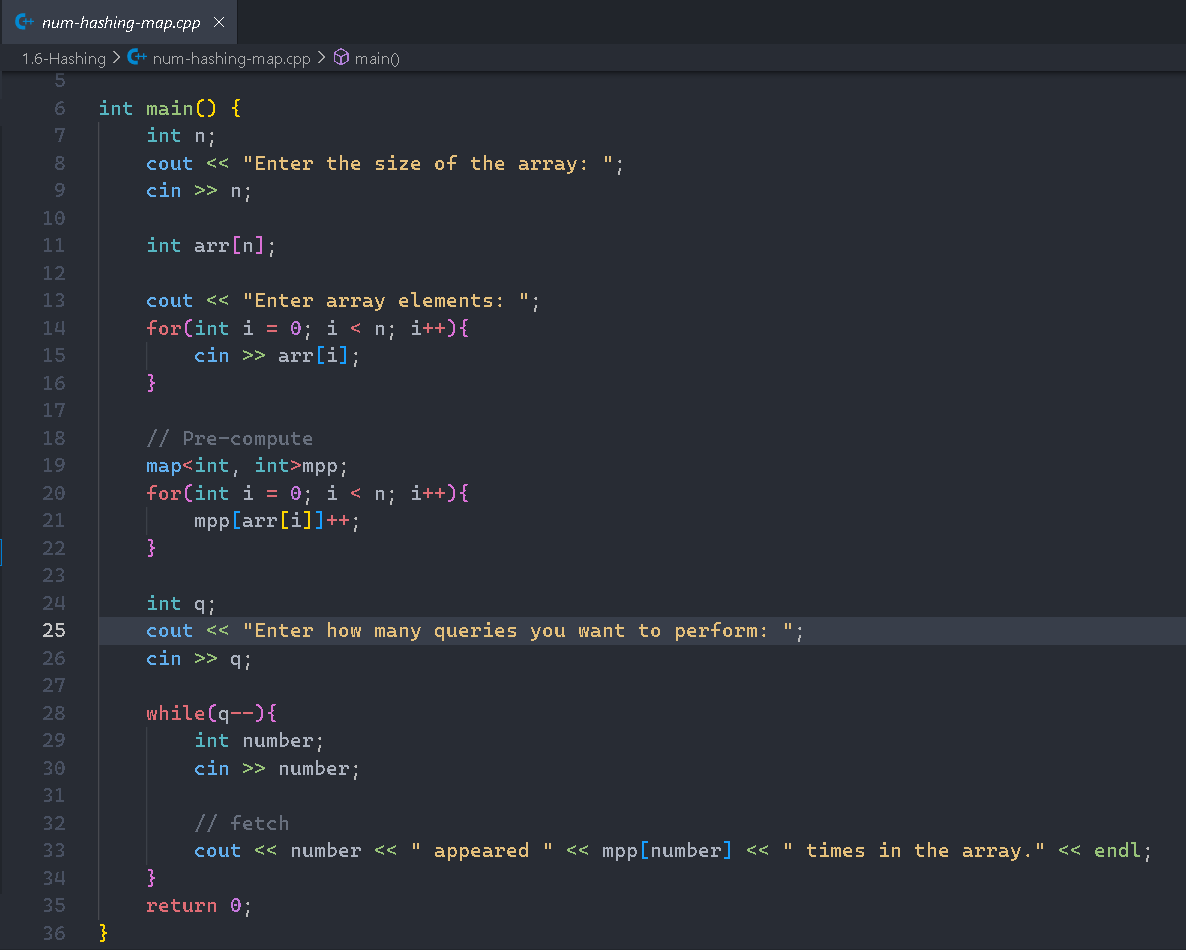Place cursor on 'int main()' text

pos(157,108)
